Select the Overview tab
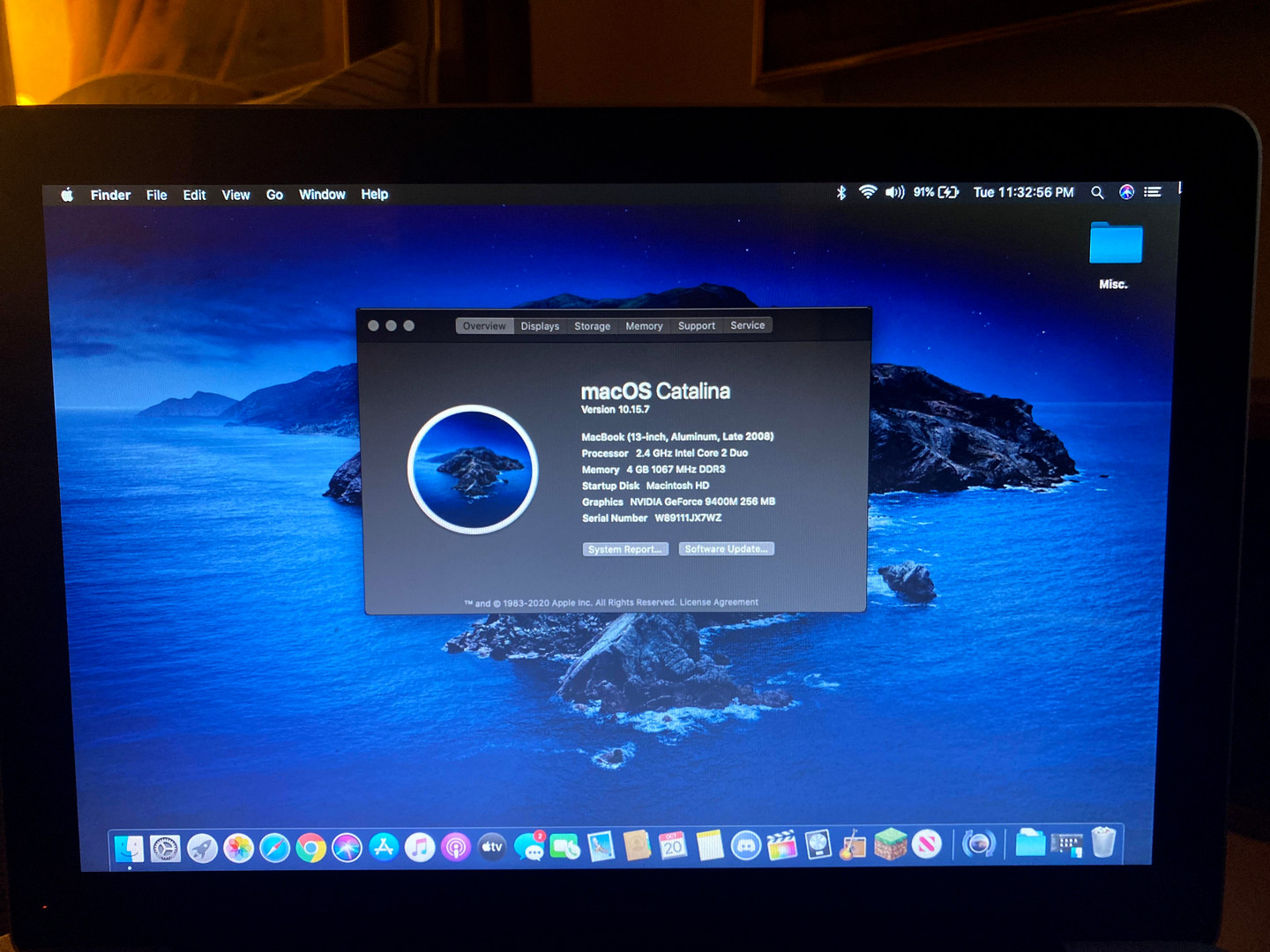The image size is (1270, 952). 484,326
